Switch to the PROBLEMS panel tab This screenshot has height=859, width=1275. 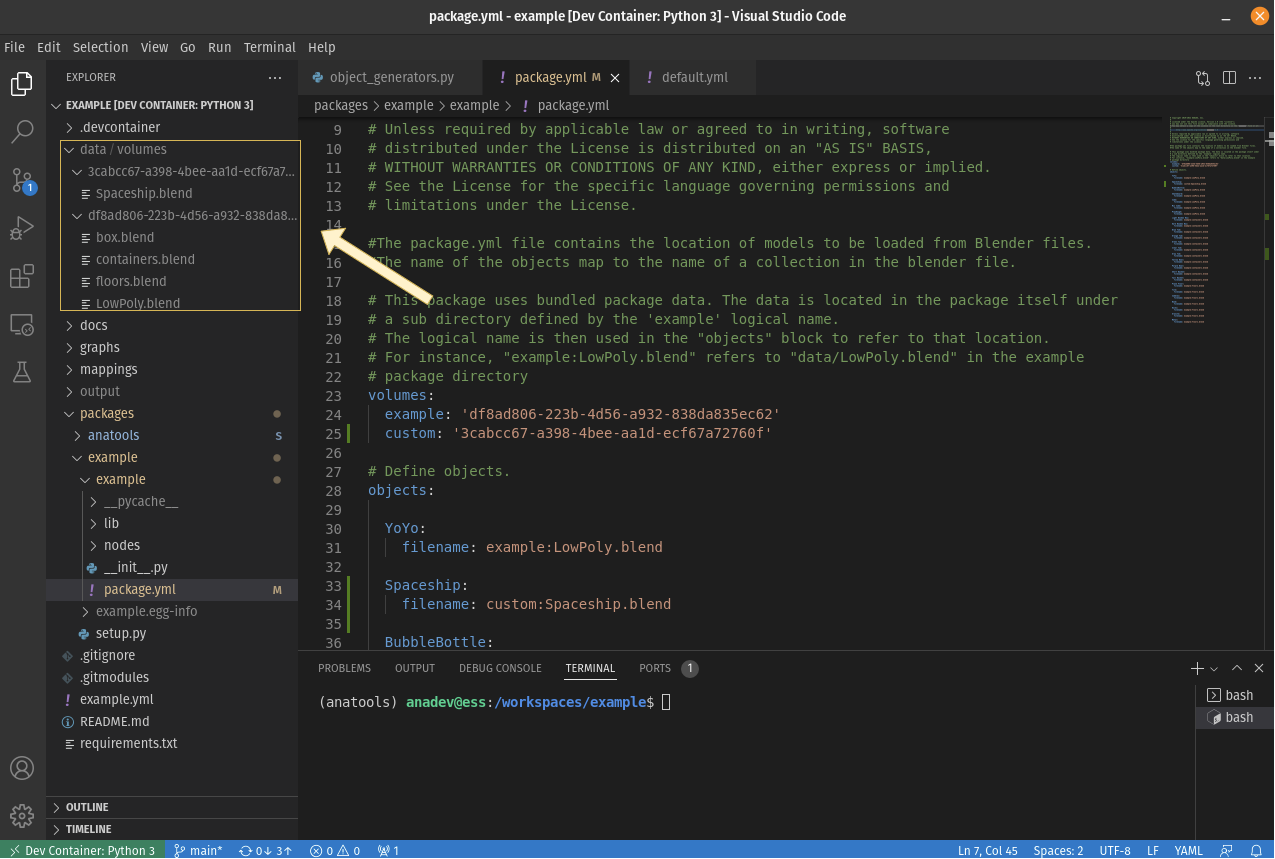344,668
